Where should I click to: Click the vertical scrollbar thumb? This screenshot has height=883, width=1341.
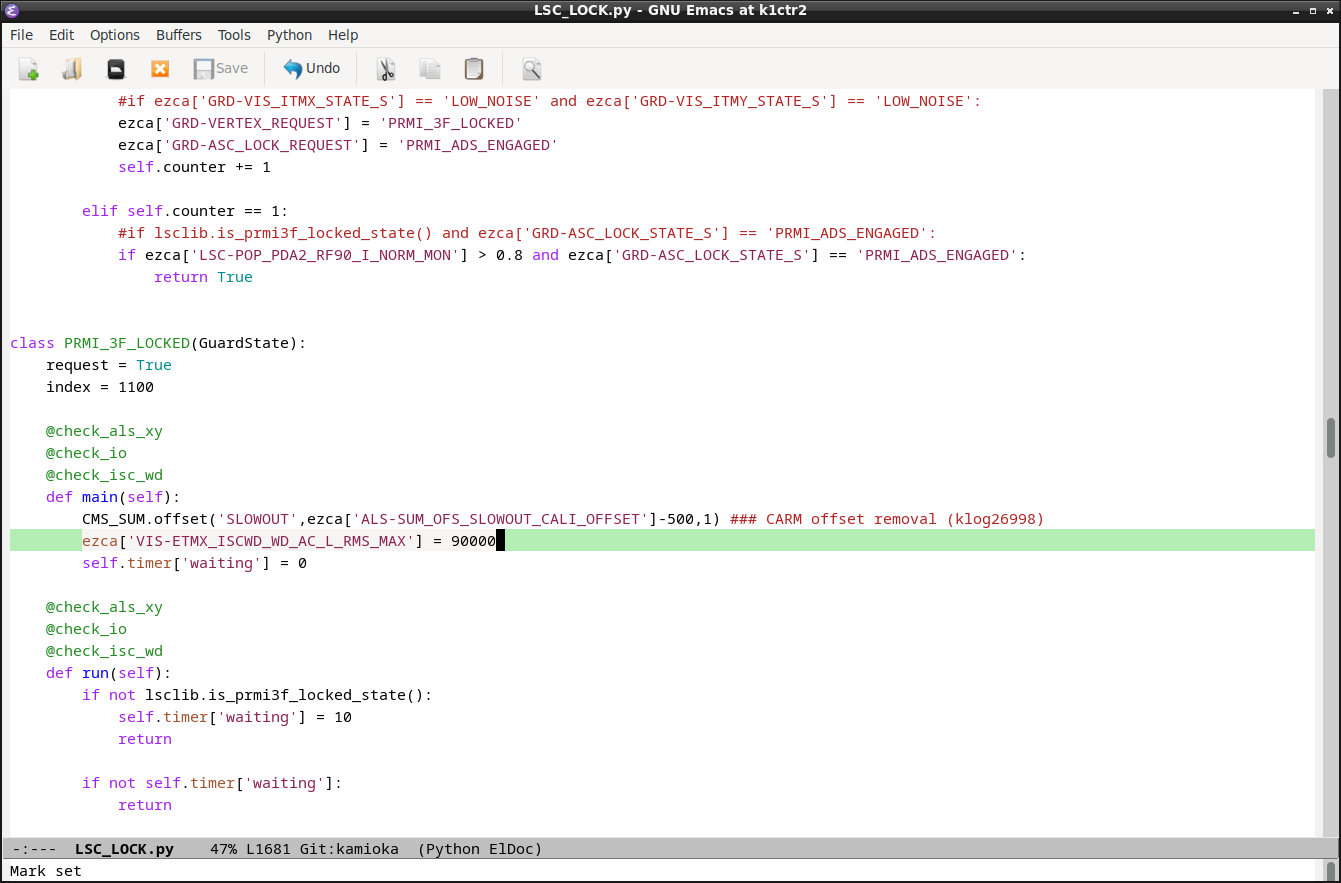[1330, 437]
